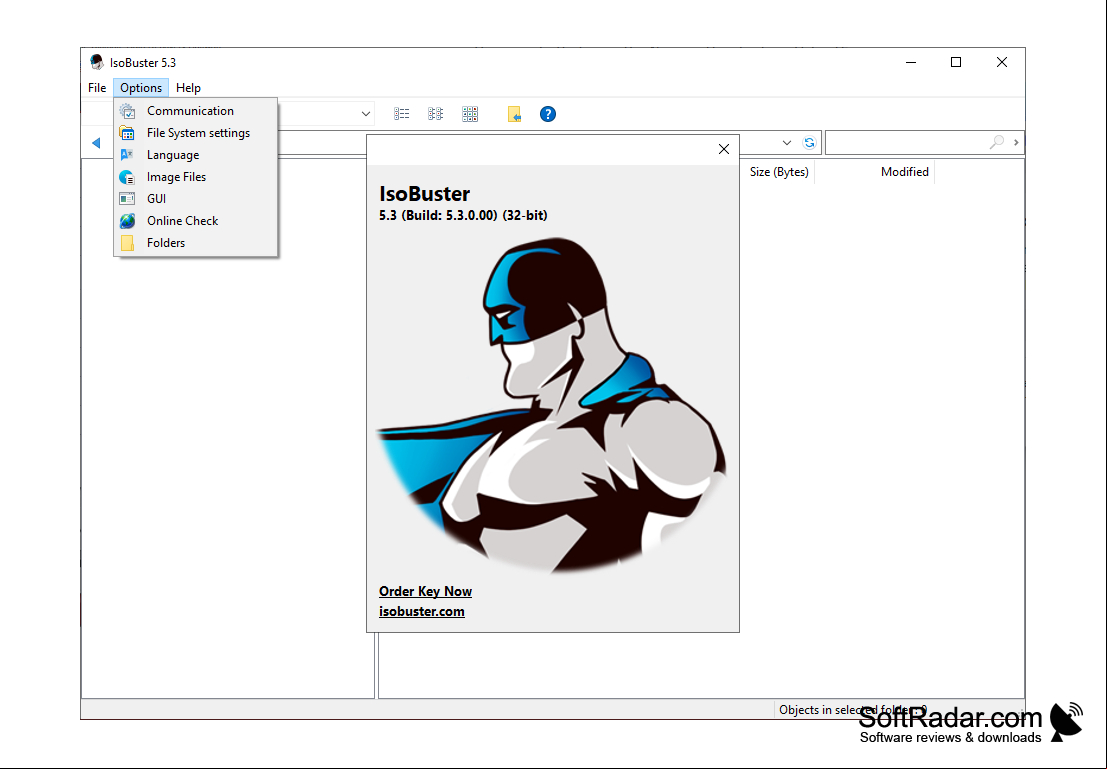Image resolution: width=1107 pixels, height=769 pixels.
Task: Sort by the Size (Bytes) column
Action: pyautogui.click(x=779, y=172)
